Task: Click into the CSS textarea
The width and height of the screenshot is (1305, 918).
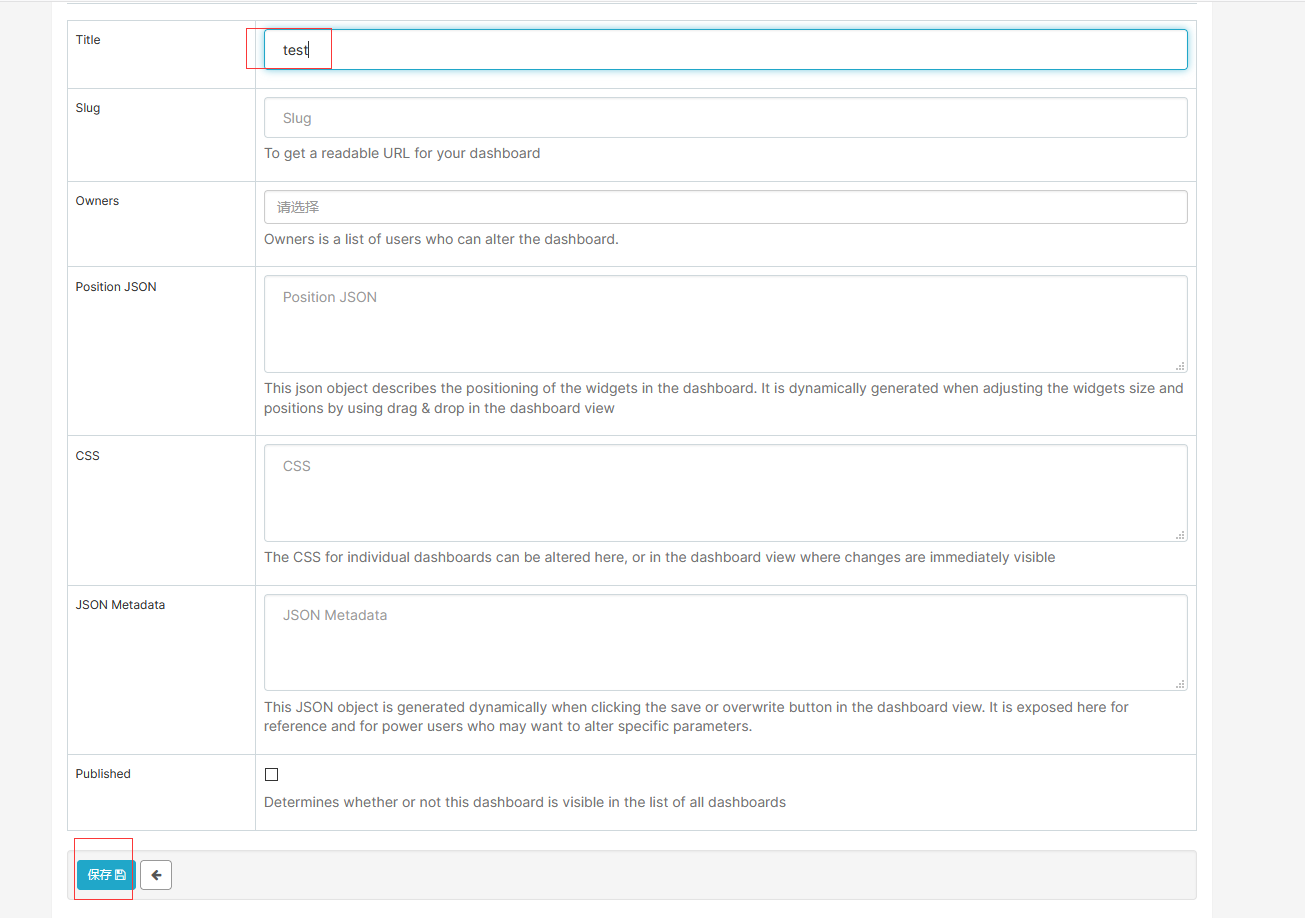Action: click(725, 493)
